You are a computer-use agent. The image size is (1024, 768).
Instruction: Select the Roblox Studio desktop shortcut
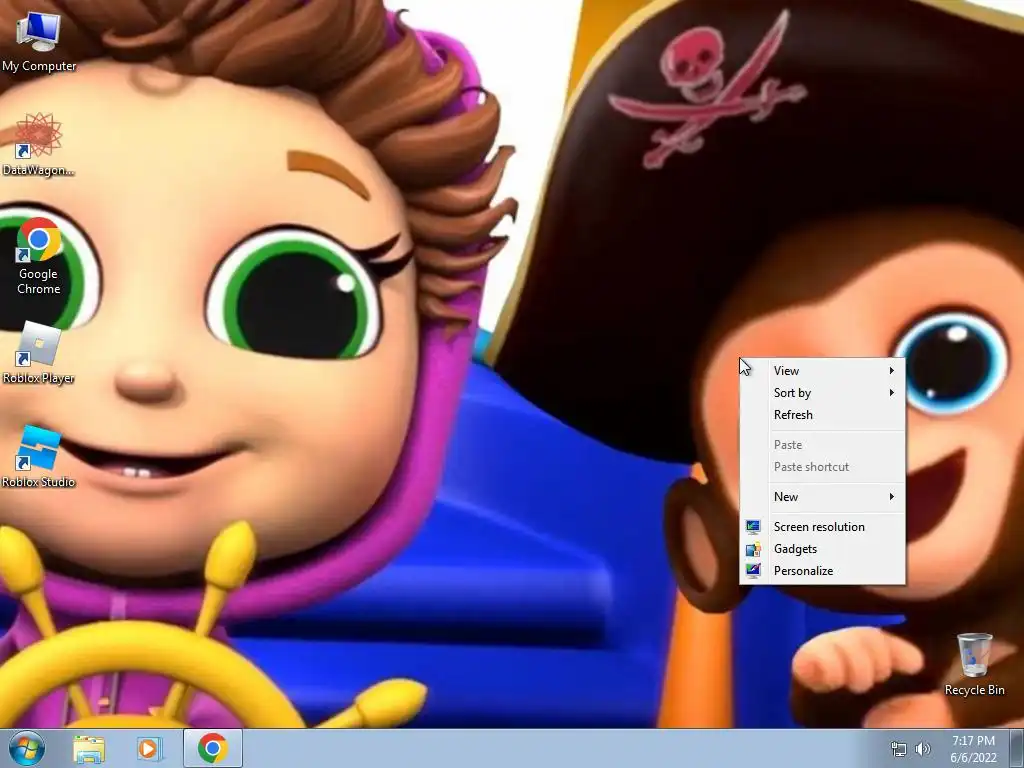tap(39, 457)
